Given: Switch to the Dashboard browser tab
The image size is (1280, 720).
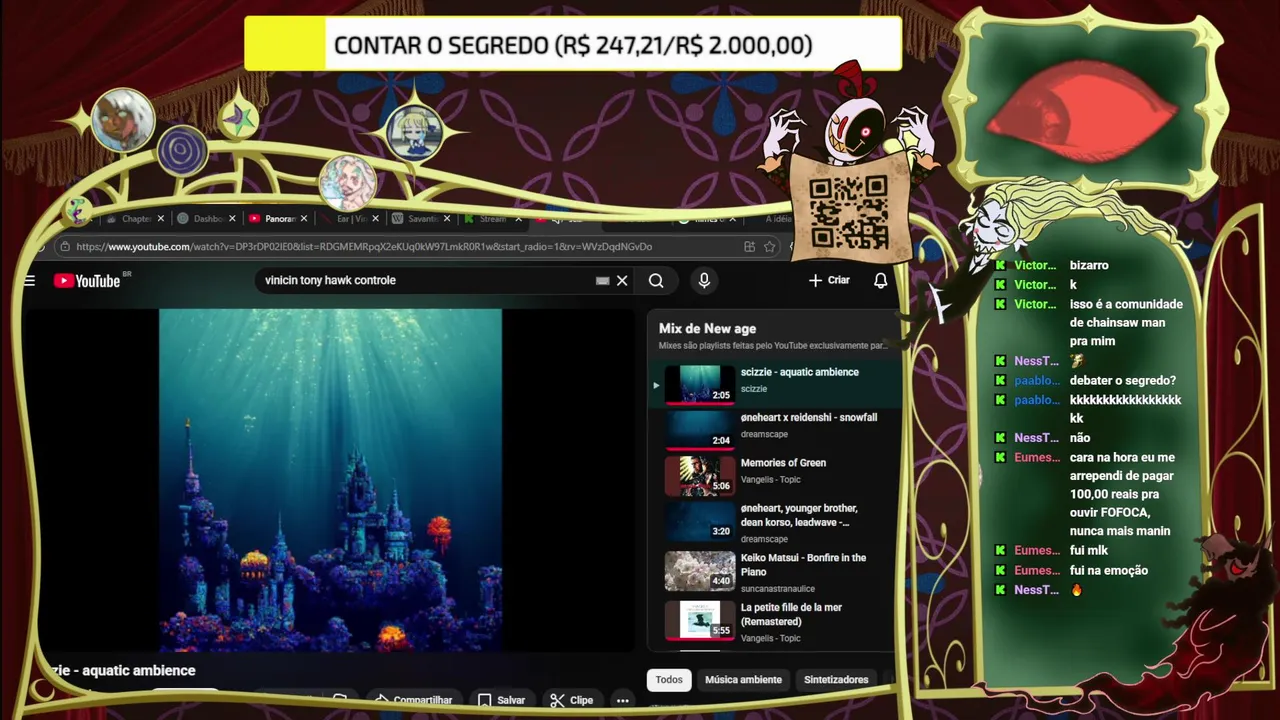Looking at the screenshot, I should (205, 219).
